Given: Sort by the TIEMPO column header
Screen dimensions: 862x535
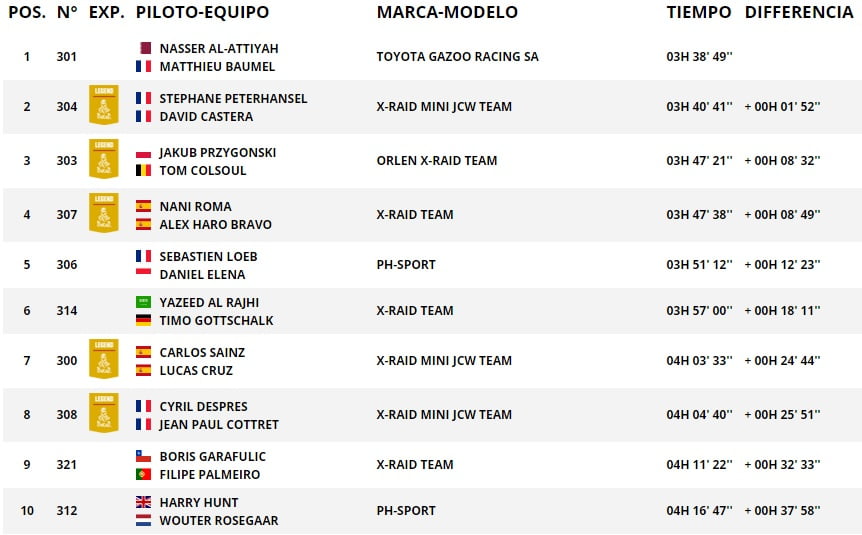Looking at the screenshot, I should coord(699,12).
